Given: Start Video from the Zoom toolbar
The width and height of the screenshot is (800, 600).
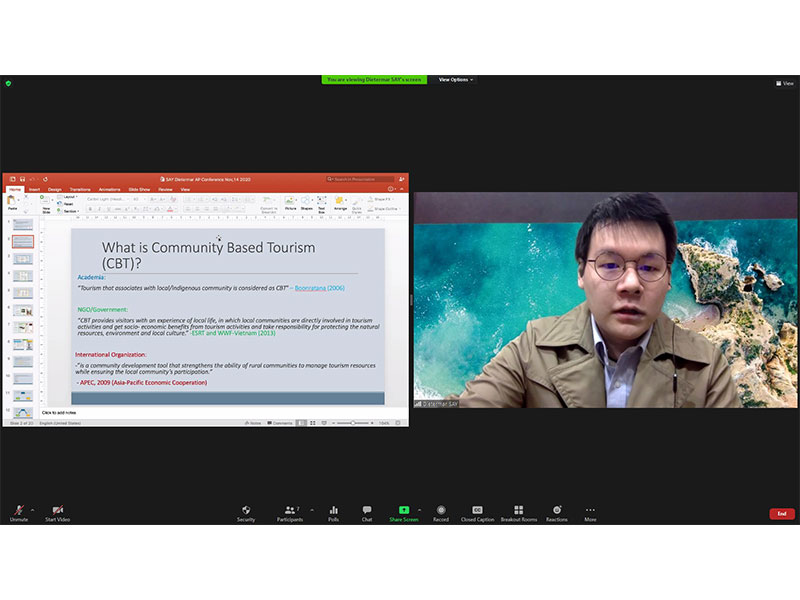Looking at the screenshot, I should [57, 511].
